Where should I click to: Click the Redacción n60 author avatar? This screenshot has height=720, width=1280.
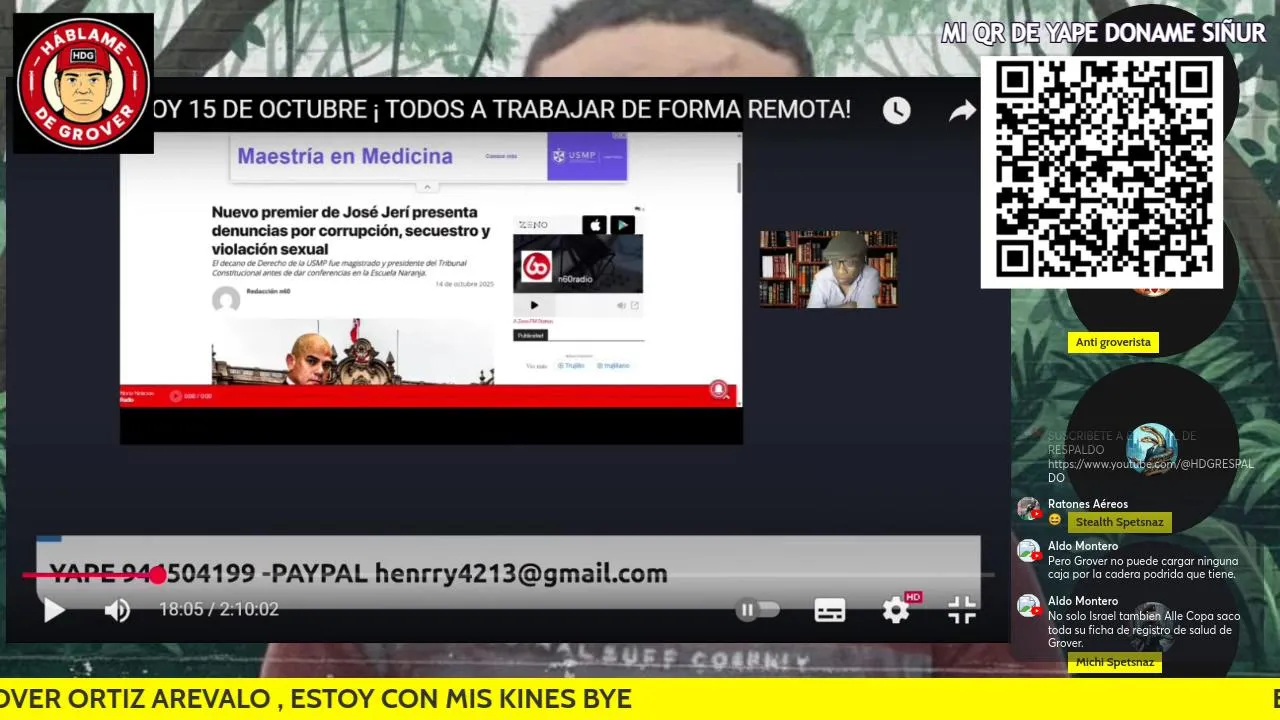(x=226, y=300)
